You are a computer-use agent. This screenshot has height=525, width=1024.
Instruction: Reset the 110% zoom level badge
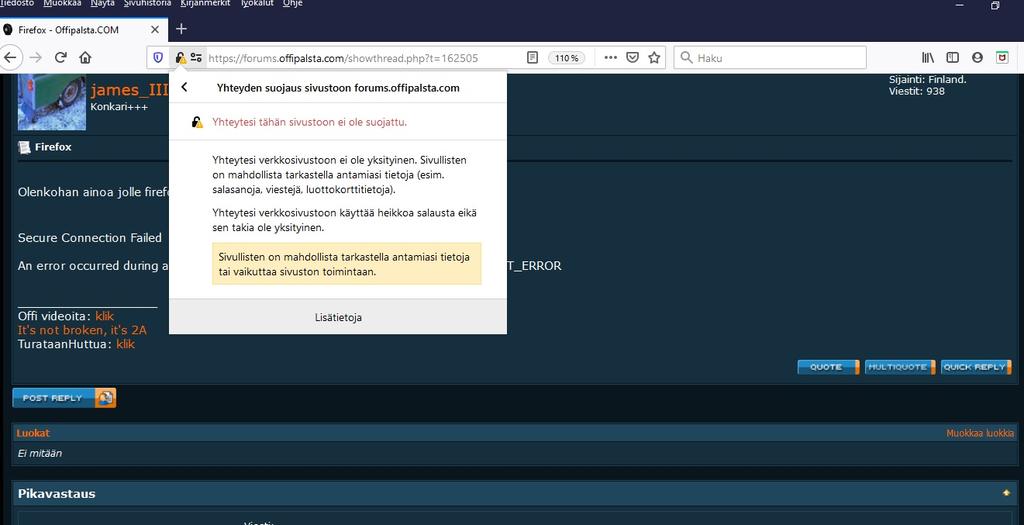(x=566, y=57)
